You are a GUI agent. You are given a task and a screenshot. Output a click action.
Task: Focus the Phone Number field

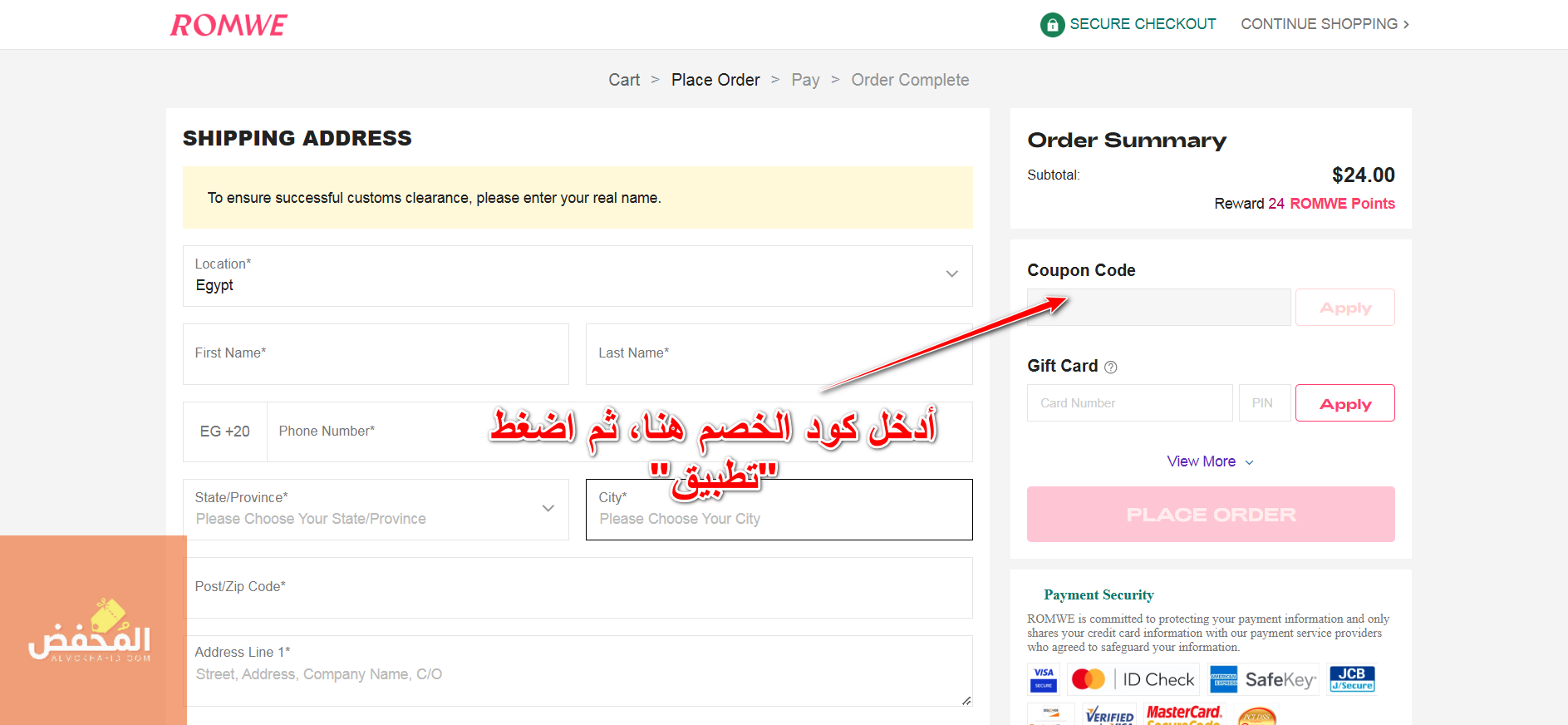(620, 432)
